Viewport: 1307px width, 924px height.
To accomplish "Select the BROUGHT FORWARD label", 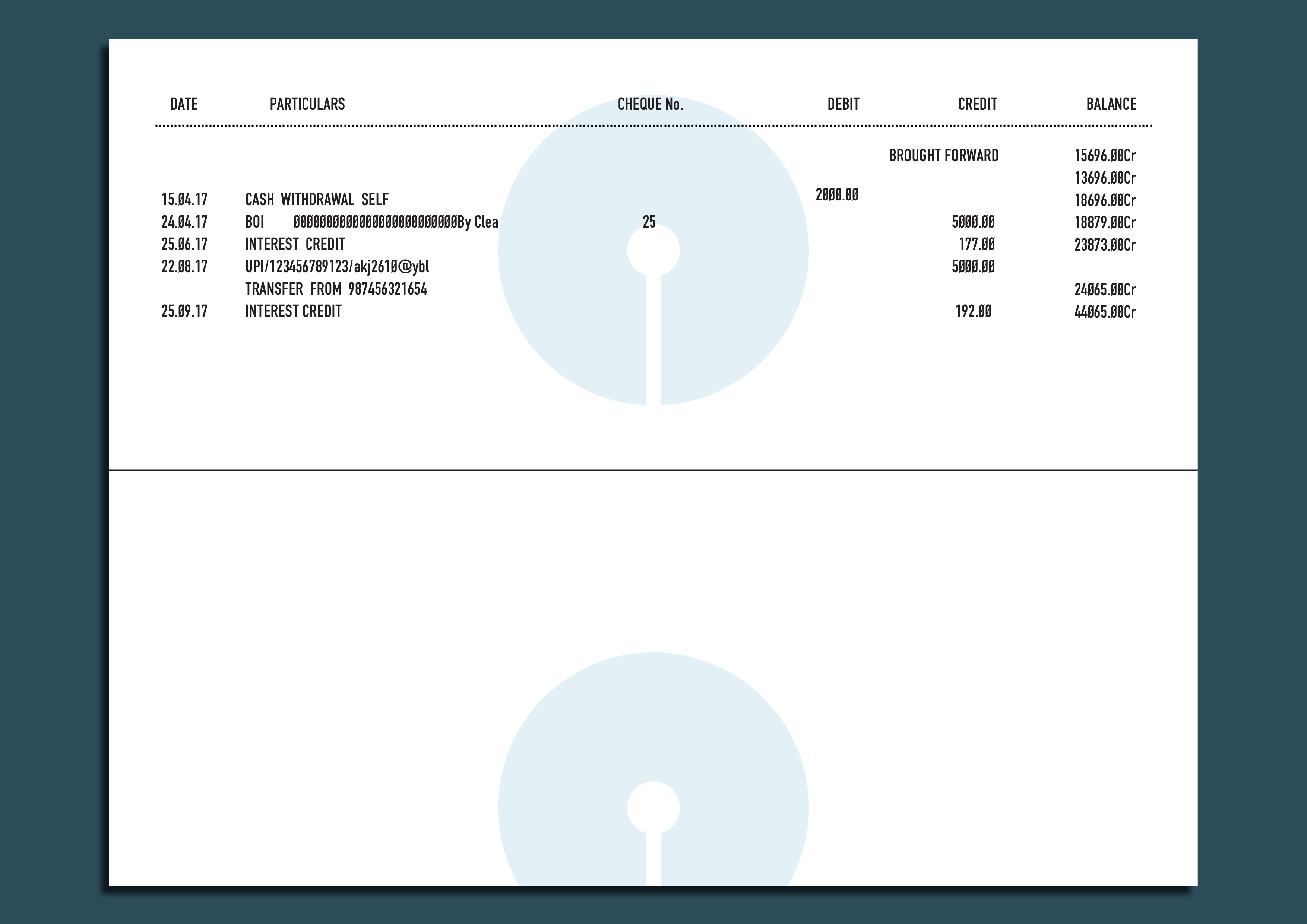I will pyautogui.click(x=943, y=155).
